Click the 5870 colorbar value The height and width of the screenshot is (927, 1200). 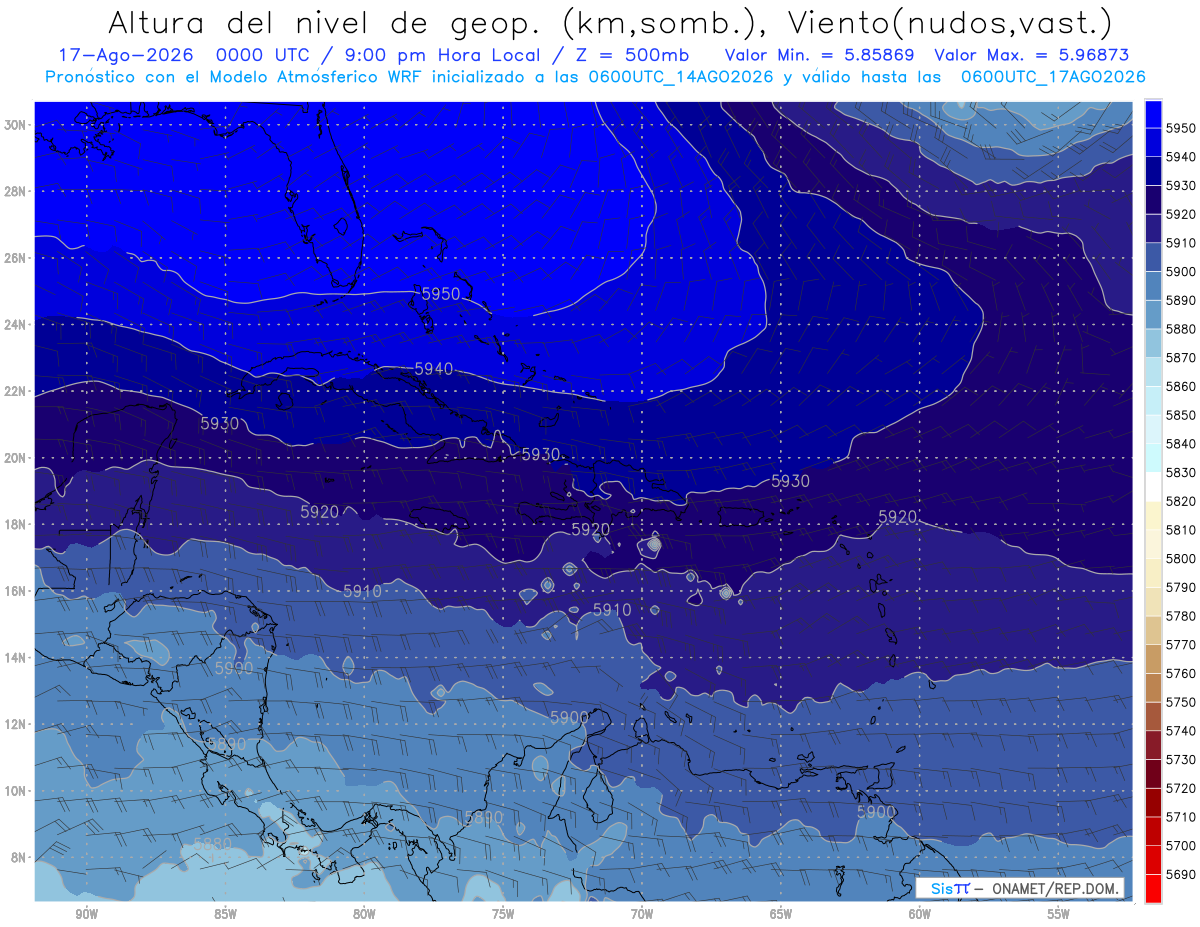point(1180,358)
